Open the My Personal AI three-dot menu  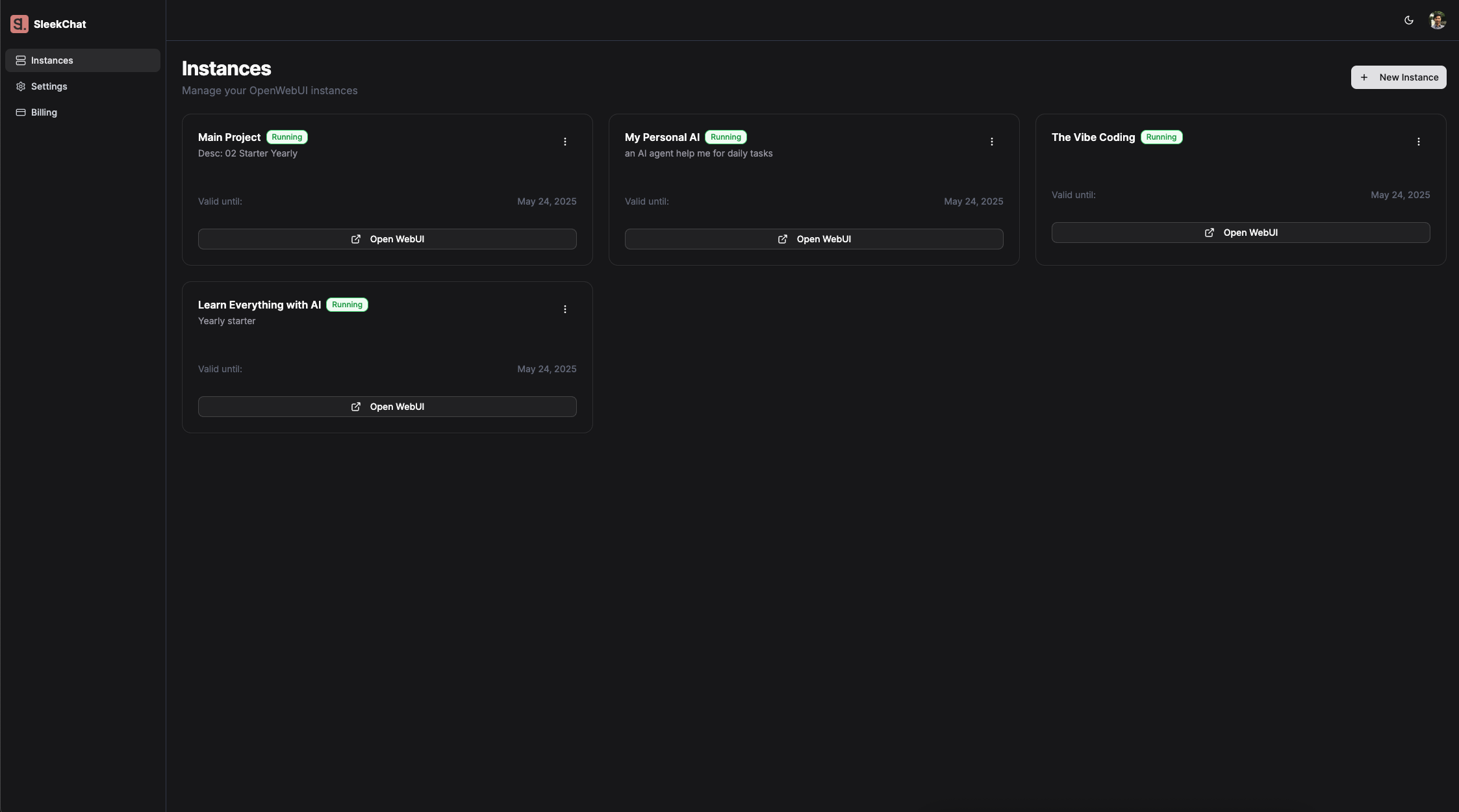(x=991, y=142)
